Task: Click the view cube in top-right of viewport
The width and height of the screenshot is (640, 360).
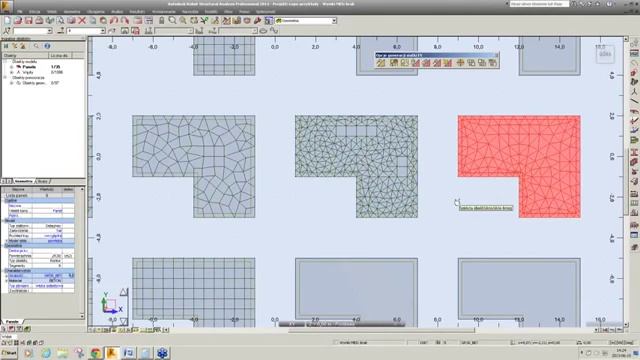Action: [605, 54]
